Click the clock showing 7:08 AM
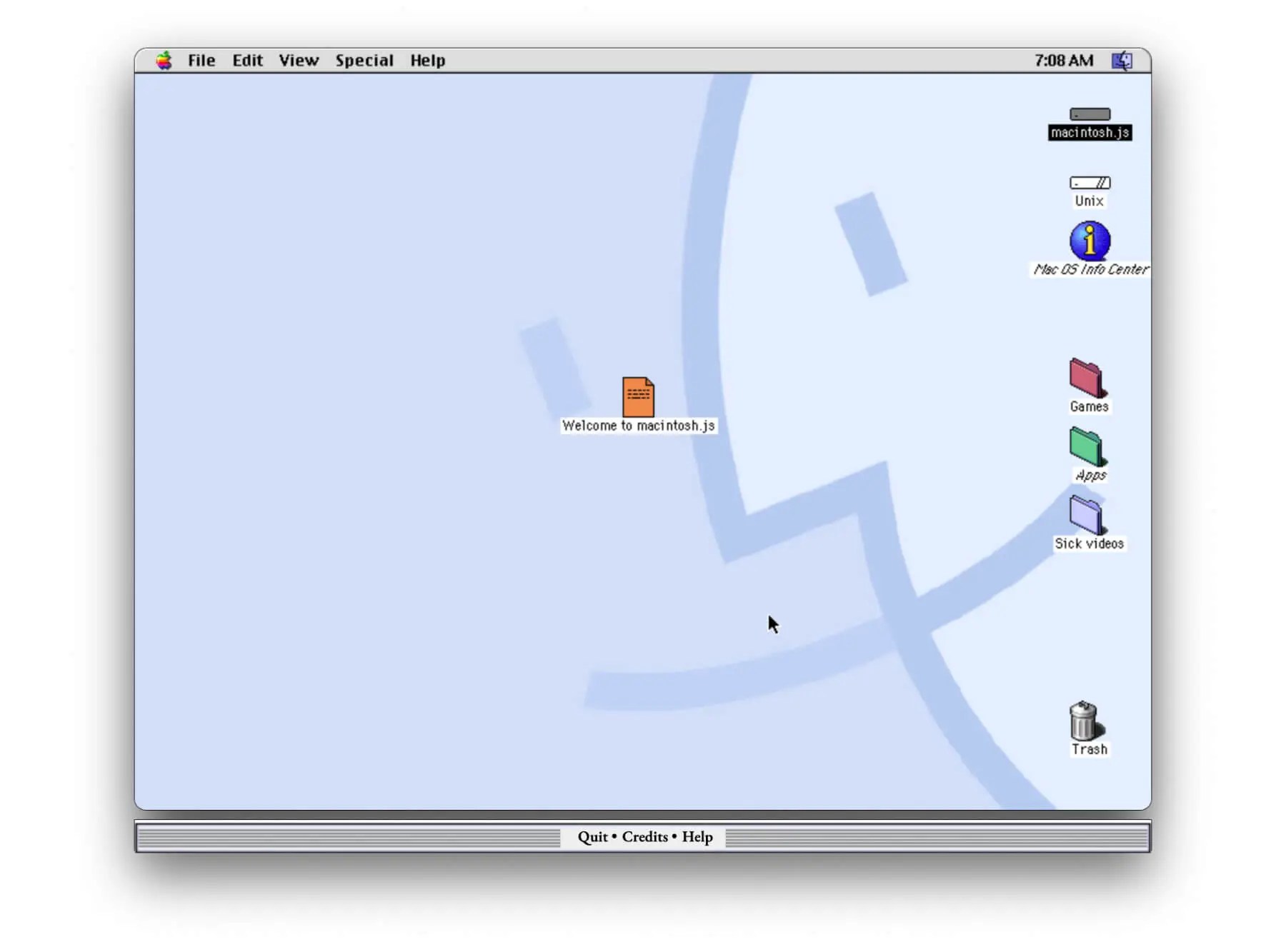 point(1064,60)
